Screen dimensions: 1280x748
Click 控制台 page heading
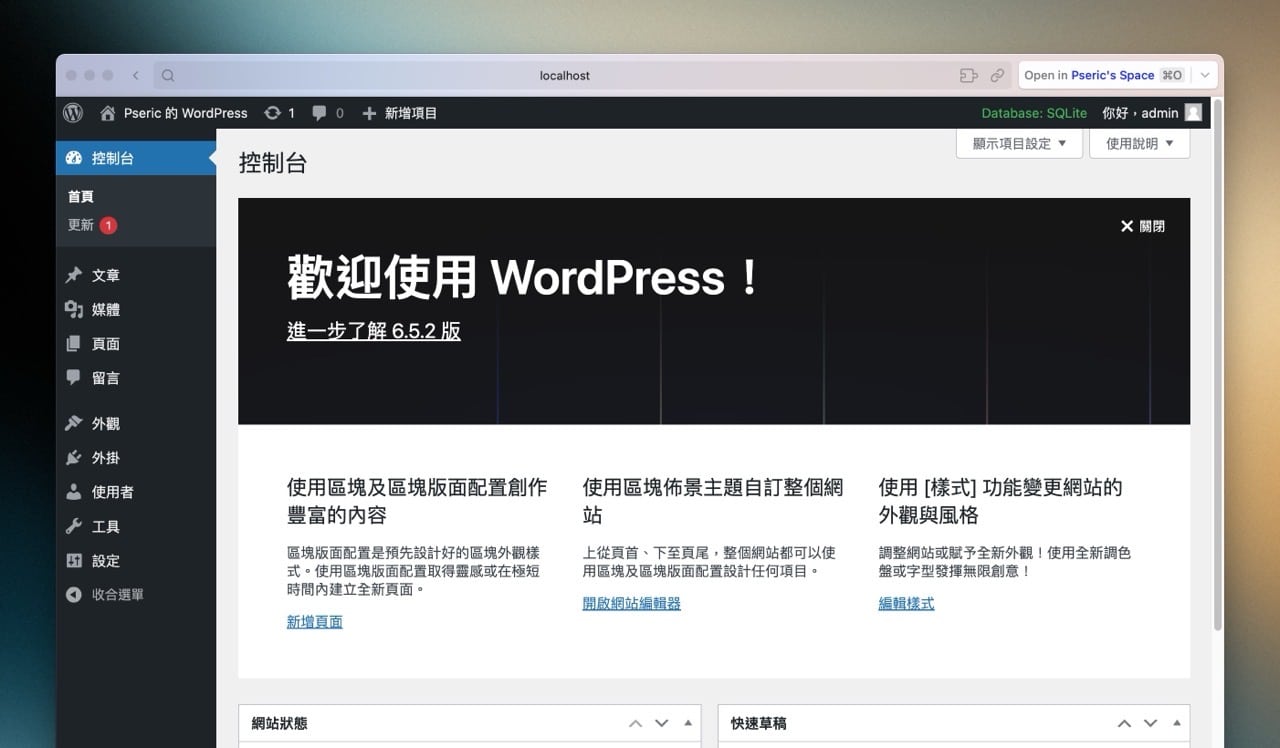[273, 163]
